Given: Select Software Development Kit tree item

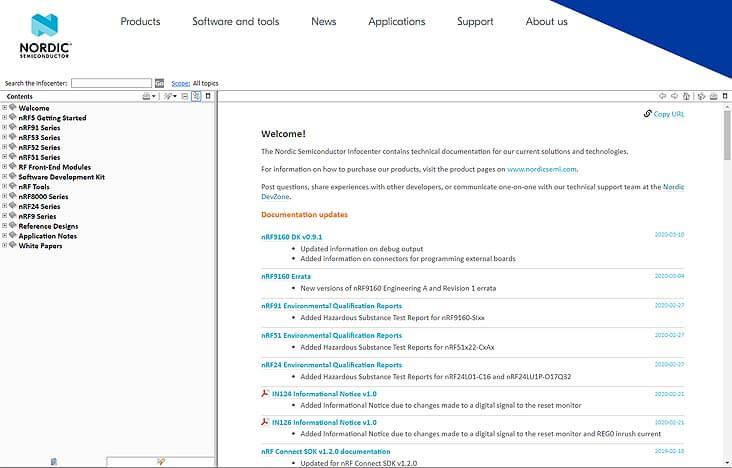Looking at the screenshot, I should point(62,177).
